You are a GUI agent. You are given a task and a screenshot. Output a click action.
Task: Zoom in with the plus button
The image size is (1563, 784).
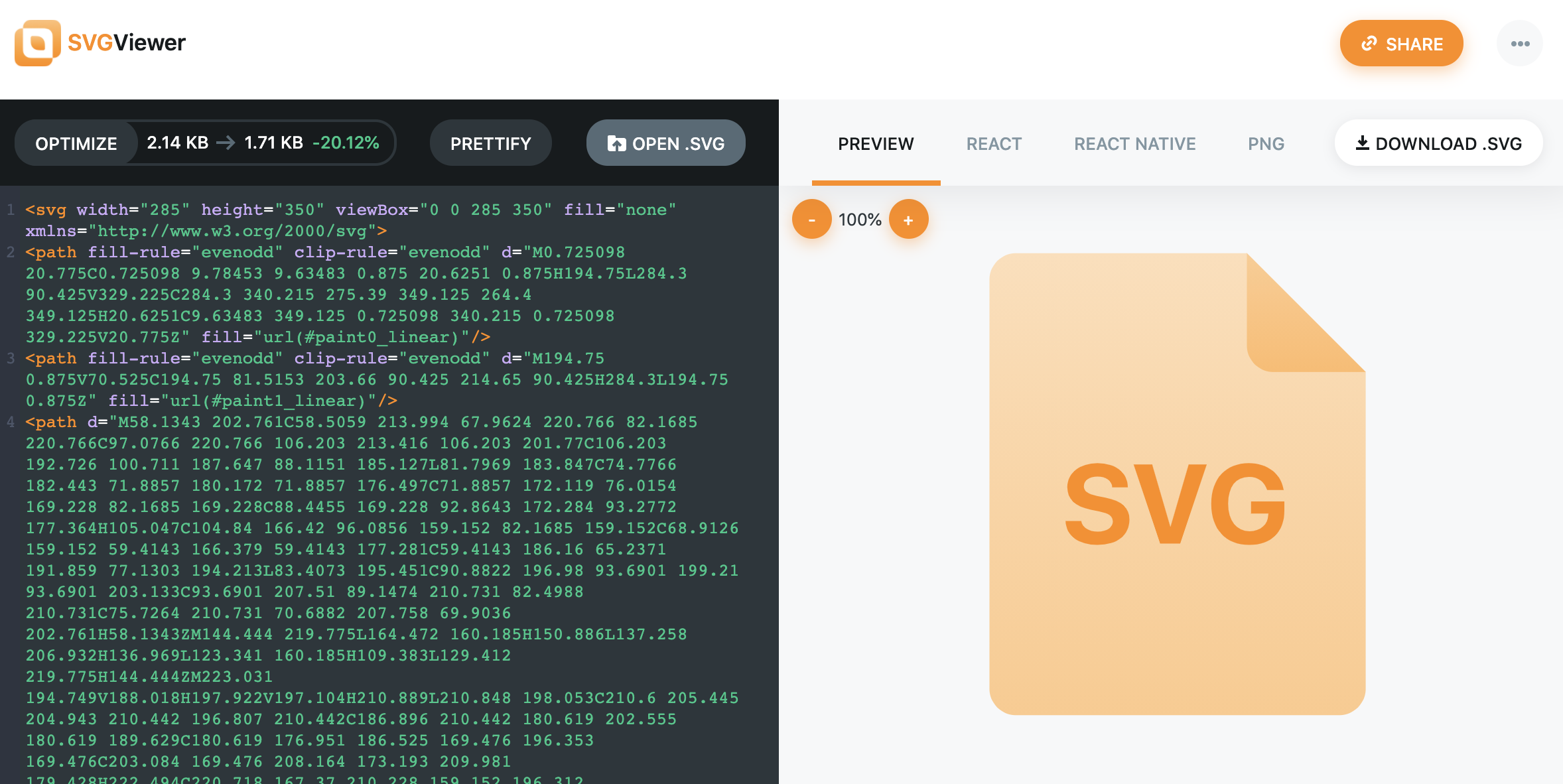(908, 220)
